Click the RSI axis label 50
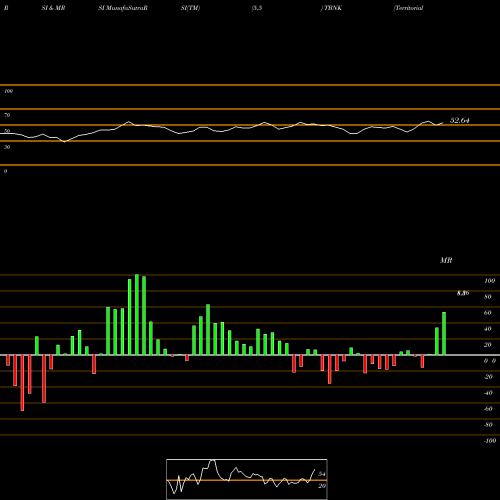 pos(7,131)
